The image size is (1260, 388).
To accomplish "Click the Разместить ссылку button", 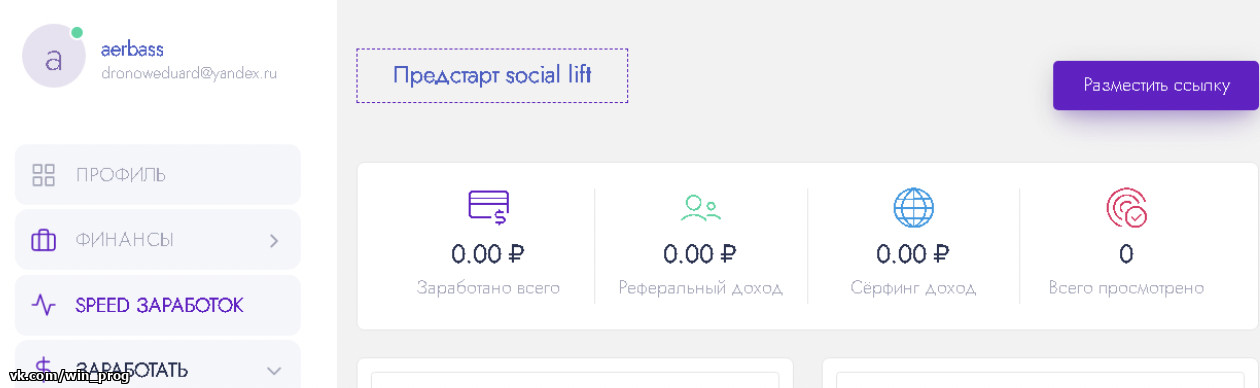I will (x=1156, y=85).
